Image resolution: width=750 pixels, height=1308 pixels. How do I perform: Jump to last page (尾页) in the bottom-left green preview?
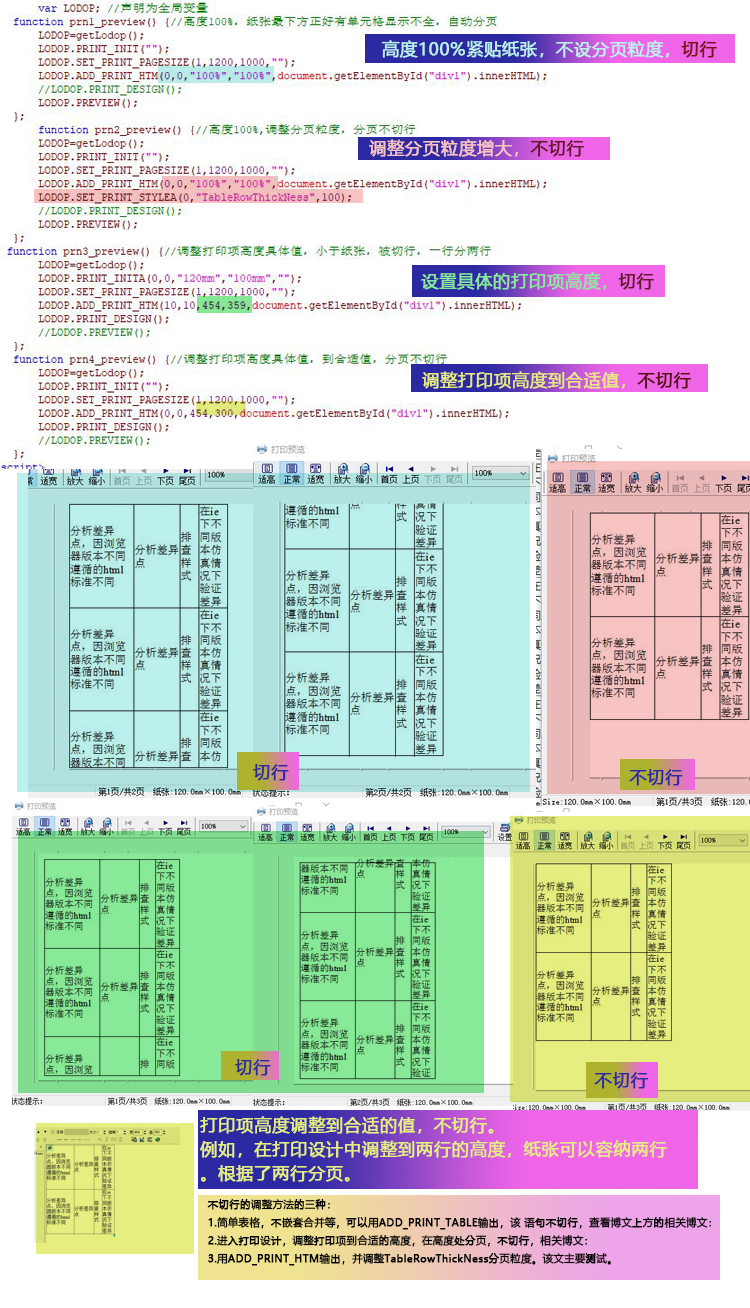(x=185, y=829)
